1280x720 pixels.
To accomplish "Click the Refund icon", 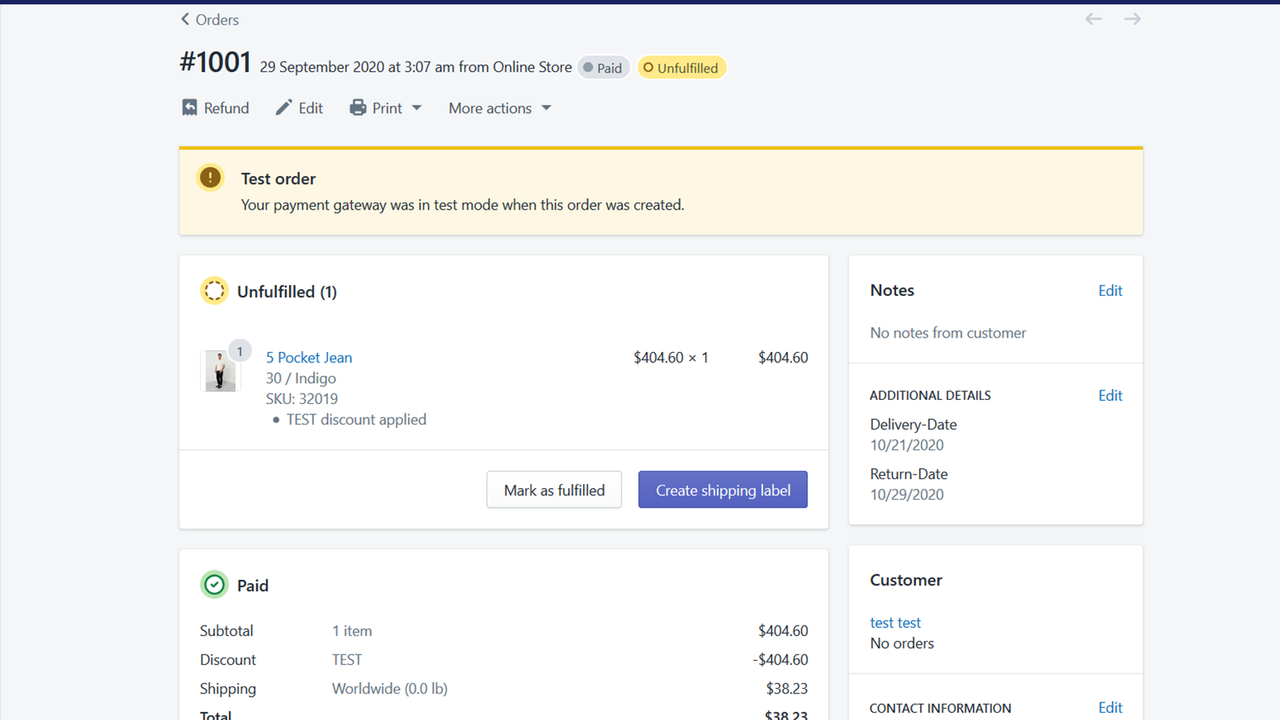I will (189, 107).
